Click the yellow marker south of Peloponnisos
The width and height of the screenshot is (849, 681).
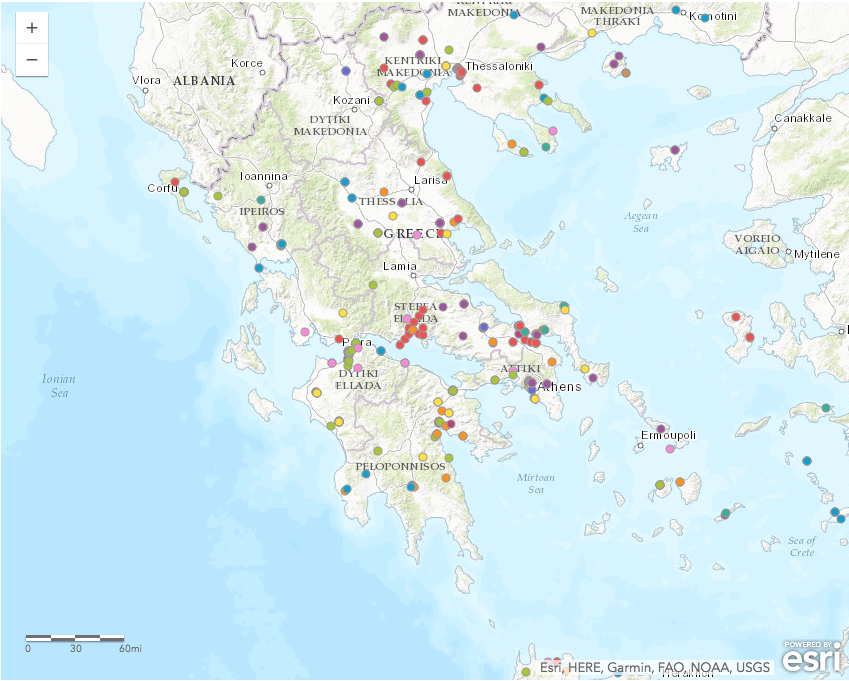coord(423,457)
